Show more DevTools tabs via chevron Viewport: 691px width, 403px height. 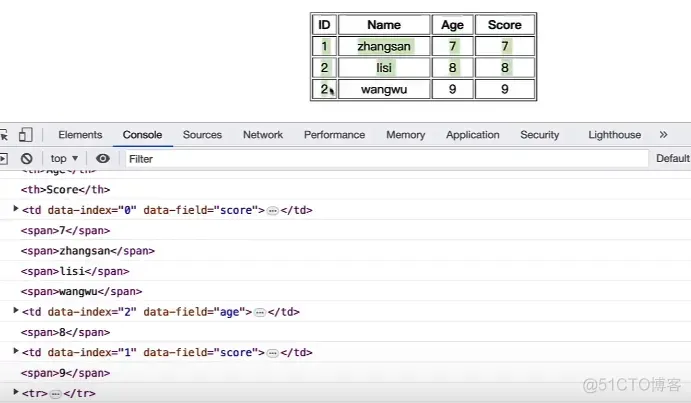(663, 135)
